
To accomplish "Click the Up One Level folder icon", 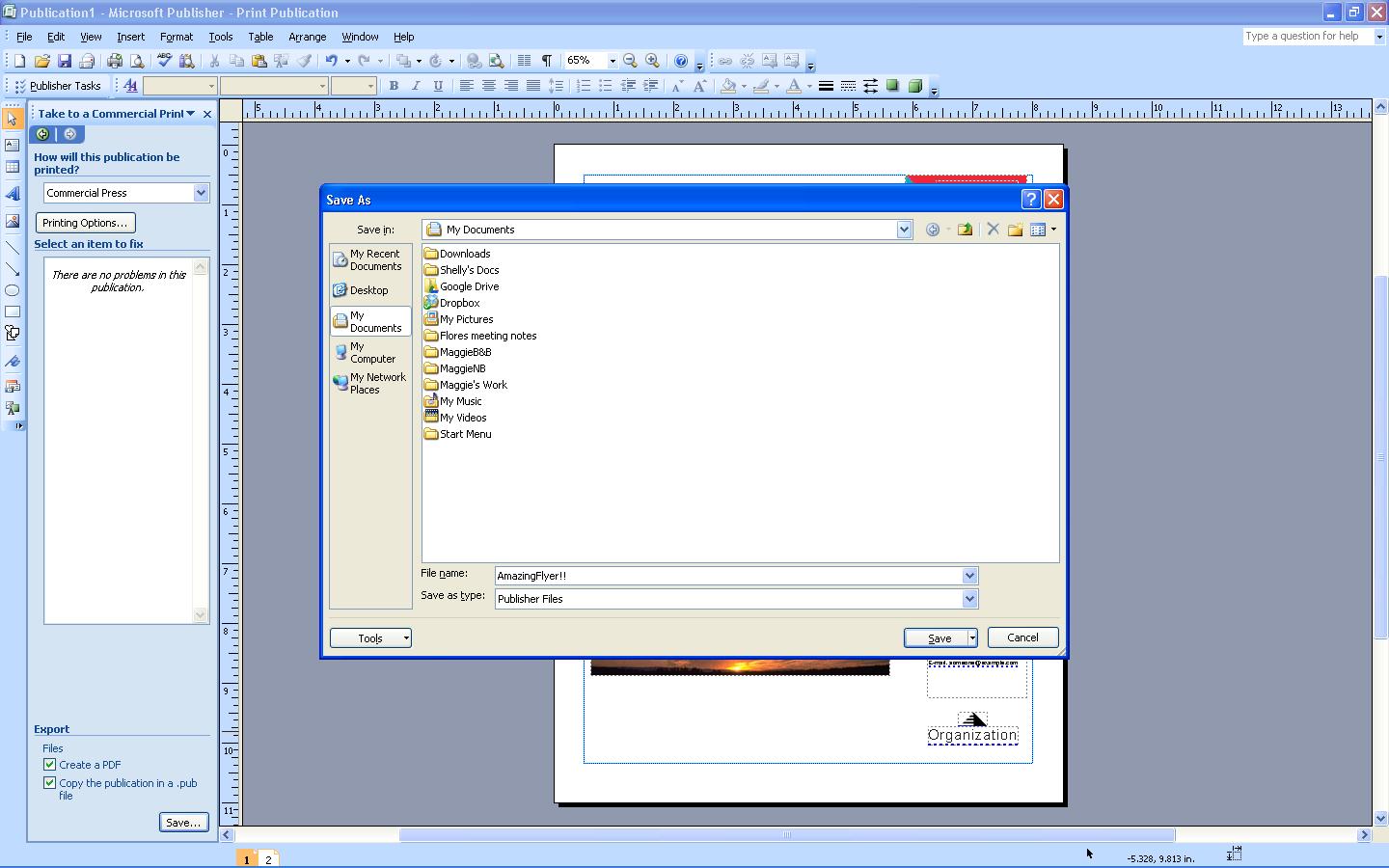I will pyautogui.click(x=965, y=230).
